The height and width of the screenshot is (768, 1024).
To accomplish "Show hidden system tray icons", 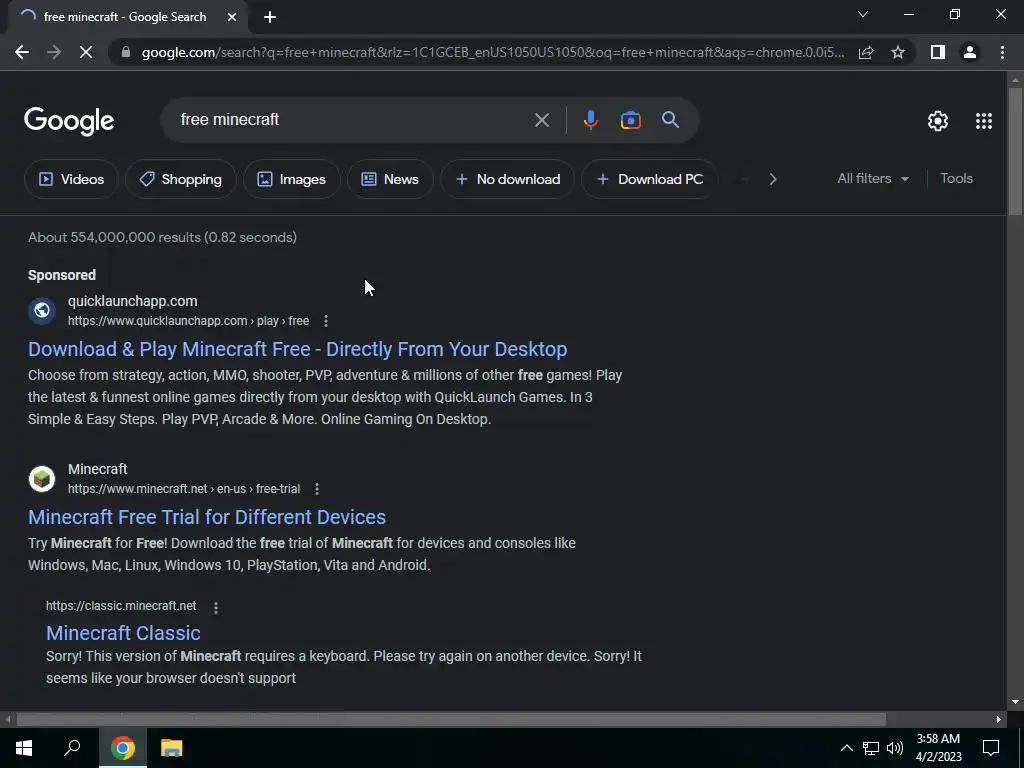I will pyautogui.click(x=846, y=748).
